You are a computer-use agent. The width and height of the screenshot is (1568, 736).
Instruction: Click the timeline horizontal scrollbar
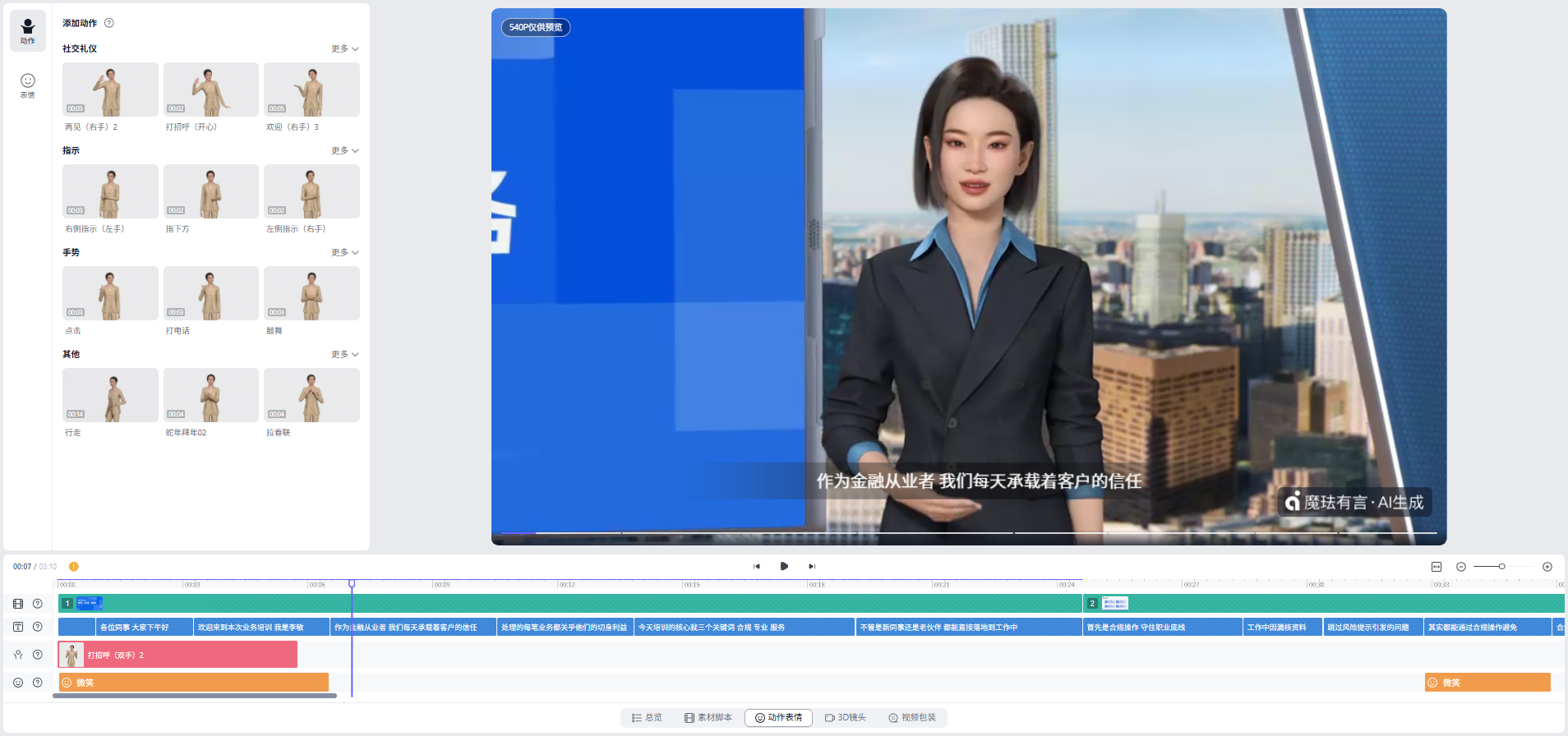[195, 696]
